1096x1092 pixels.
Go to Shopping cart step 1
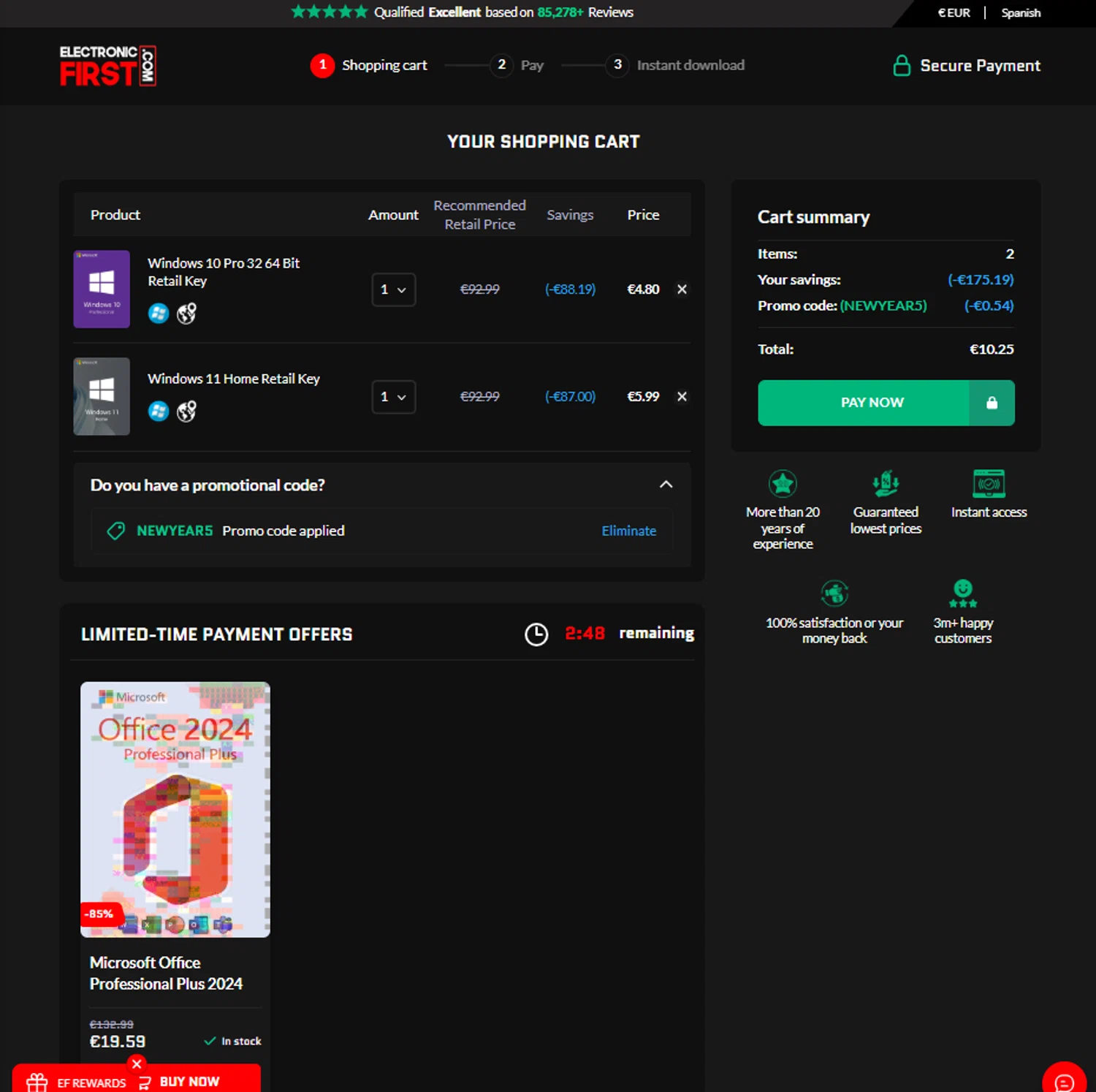(369, 65)
